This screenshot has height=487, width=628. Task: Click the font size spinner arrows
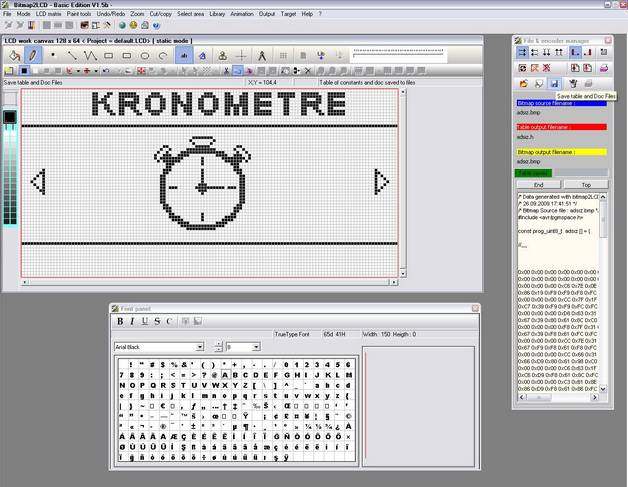tap(219, 347)
